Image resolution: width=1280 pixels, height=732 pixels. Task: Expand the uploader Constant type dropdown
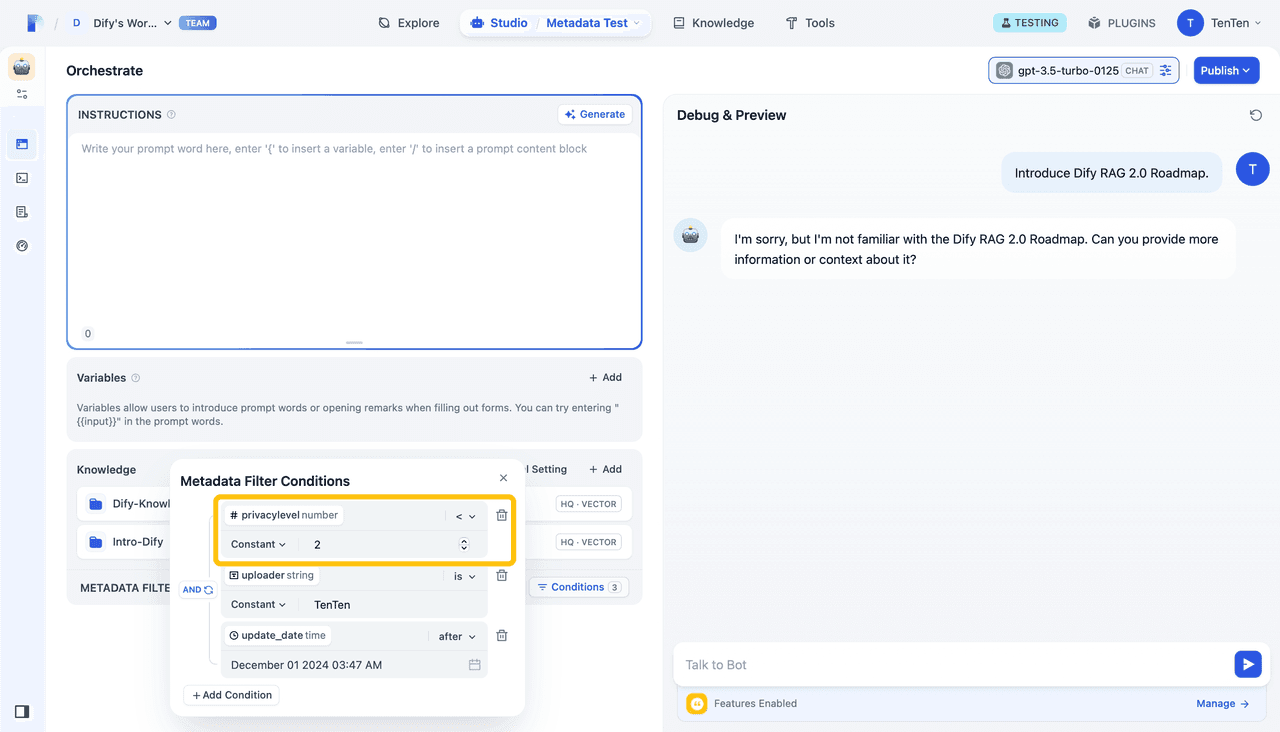[x=258, y=605]
